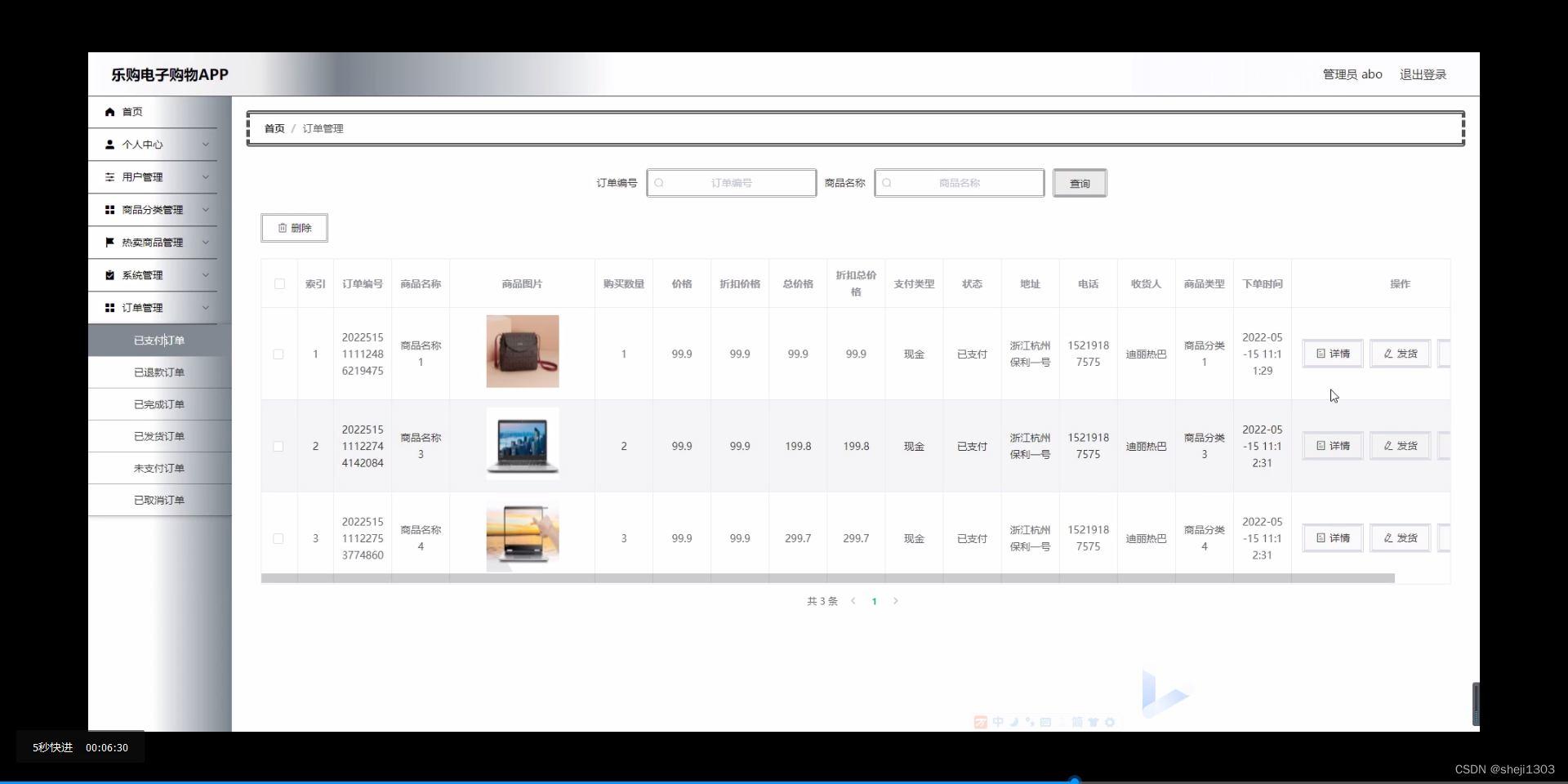This screenshot has height=784, width=1568.
Task: Click the laptop product thumbnail in row 2
Action: coord(523,445)
